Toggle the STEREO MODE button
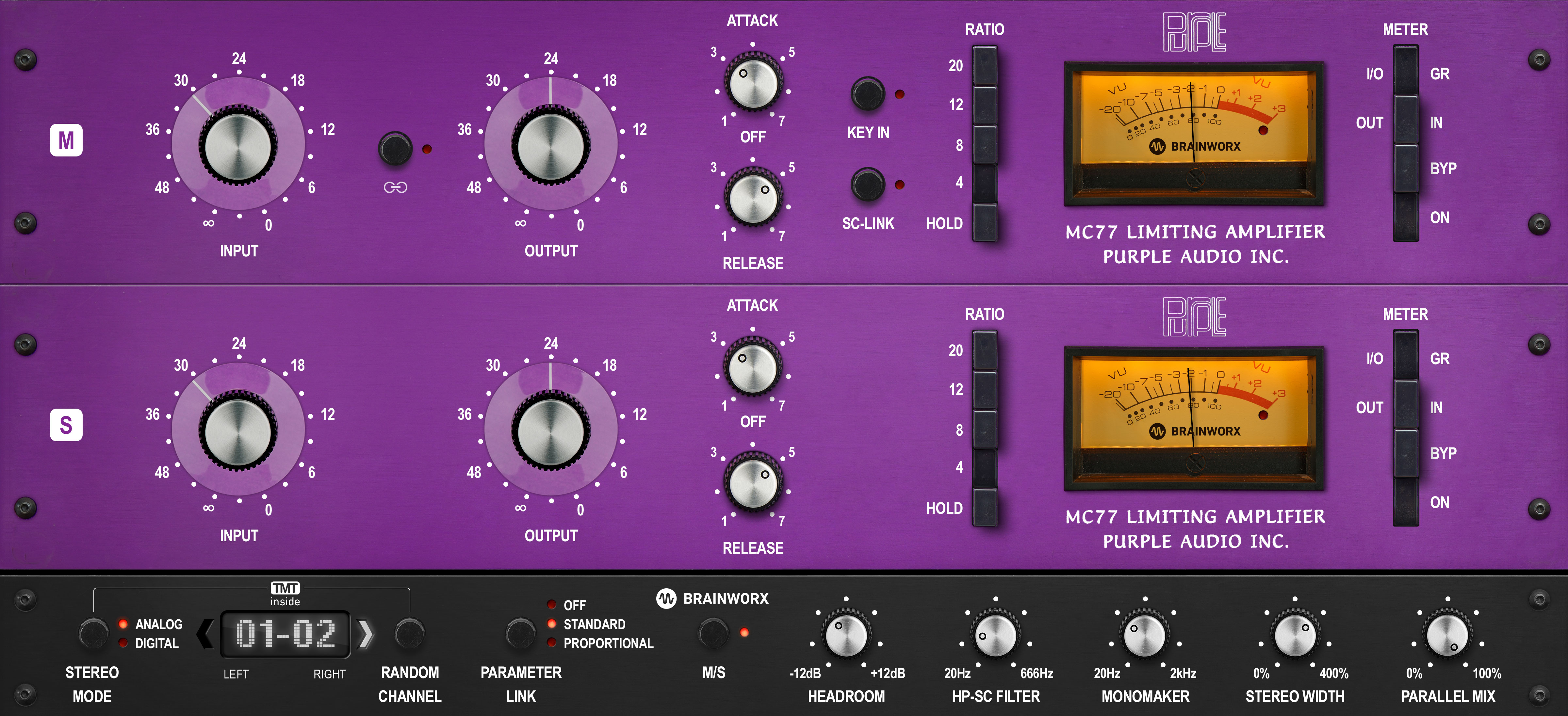The height and width of the screenshot is (716, 1568). (93, 634)
